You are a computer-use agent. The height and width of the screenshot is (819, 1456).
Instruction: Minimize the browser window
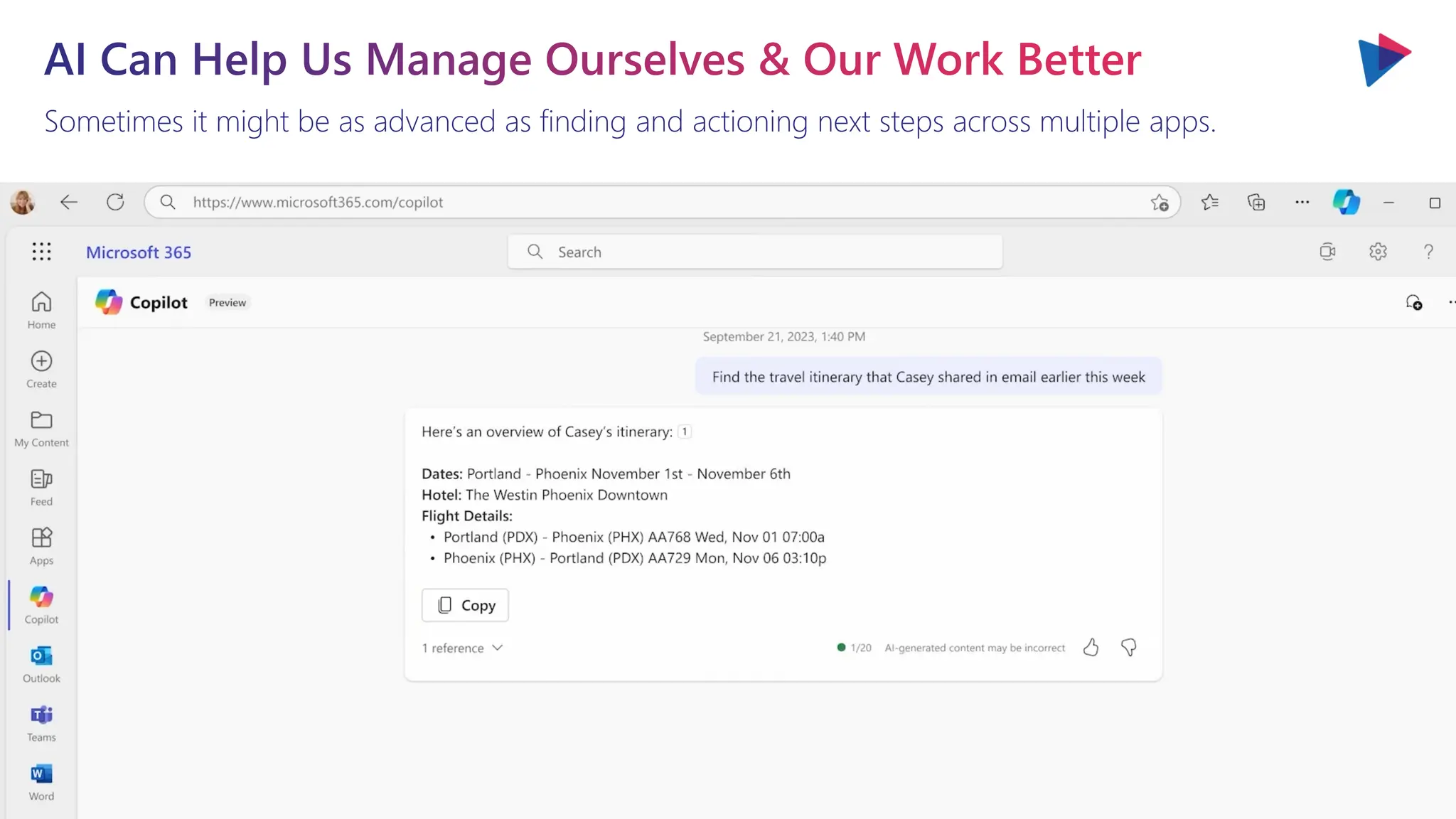tap(1388, 203)
